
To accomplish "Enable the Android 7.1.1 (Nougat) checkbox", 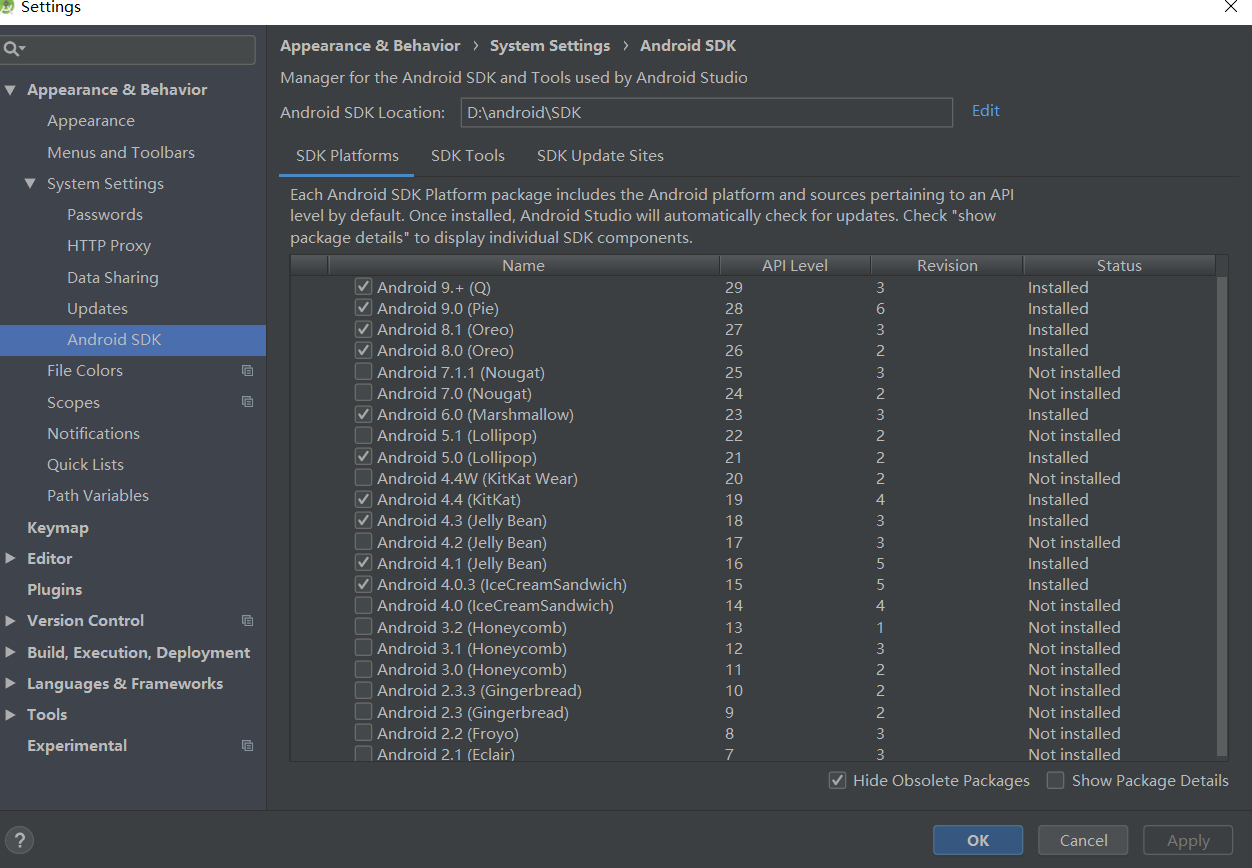I will (x=363, y=372).
